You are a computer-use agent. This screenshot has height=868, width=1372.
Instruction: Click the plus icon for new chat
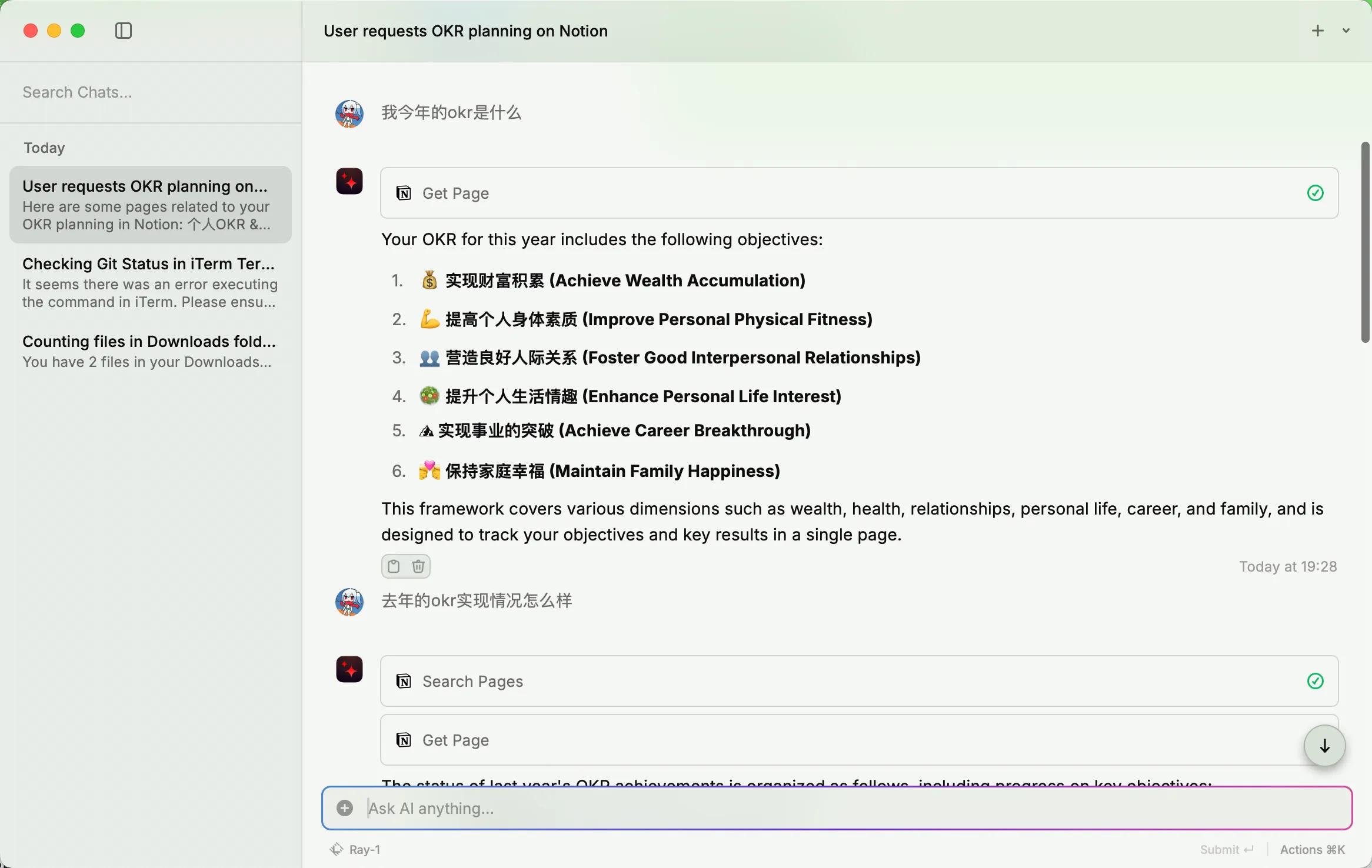point(1318,31)
